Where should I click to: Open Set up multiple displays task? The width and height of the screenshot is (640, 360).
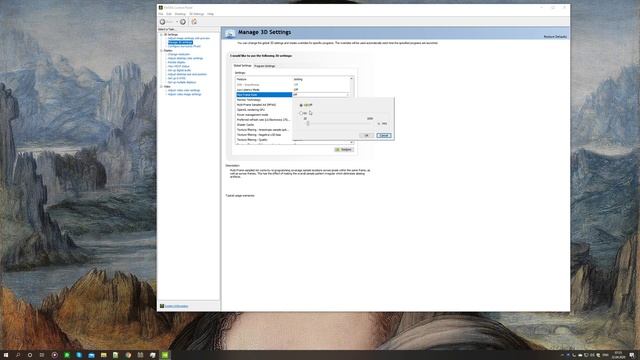[x=182, y=82]
